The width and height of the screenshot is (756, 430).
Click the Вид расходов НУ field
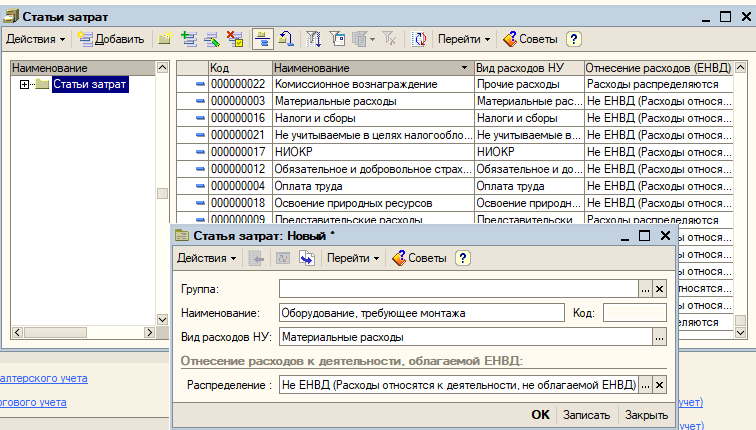466,337
